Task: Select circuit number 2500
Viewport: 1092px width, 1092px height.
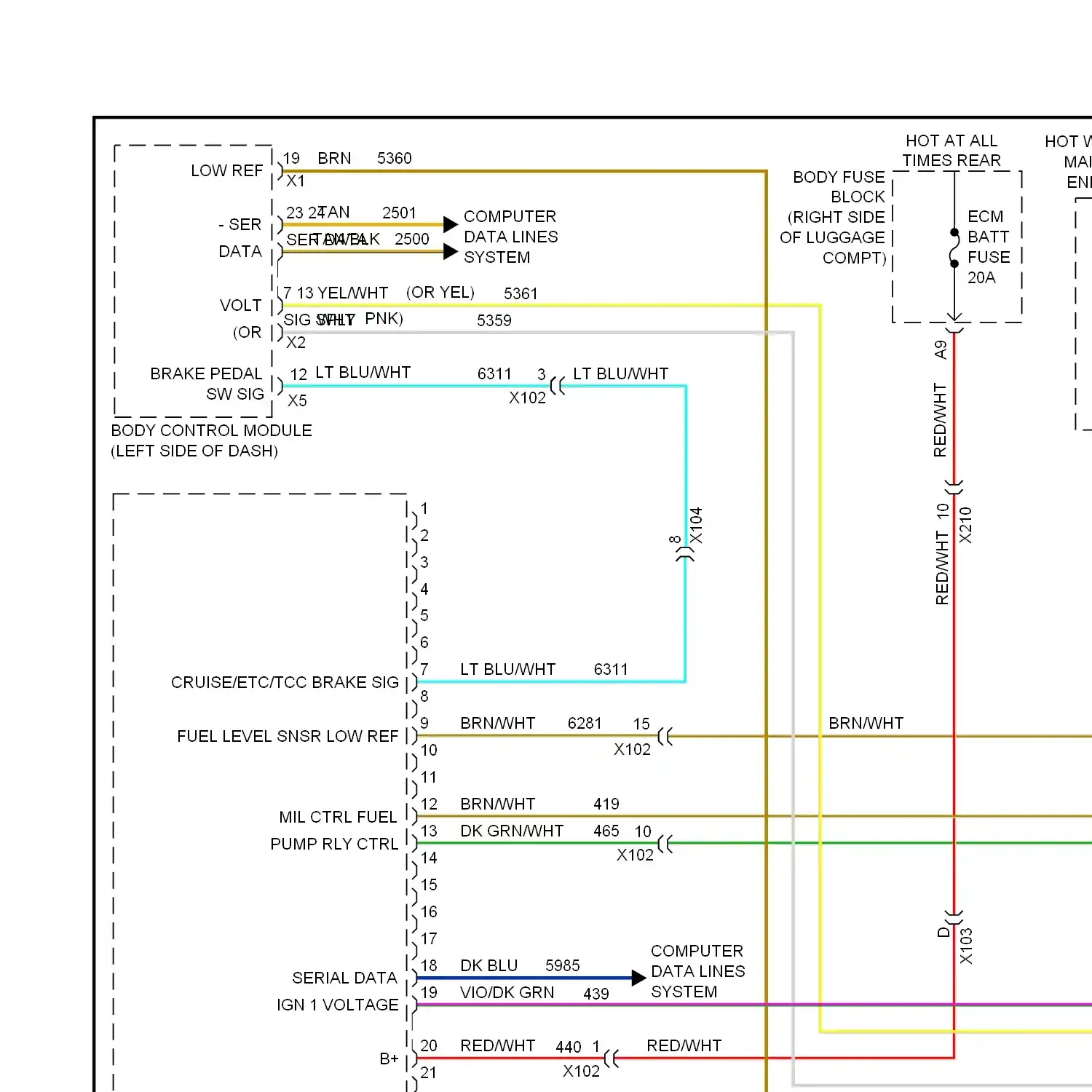Action: click(x=412, y=239)
